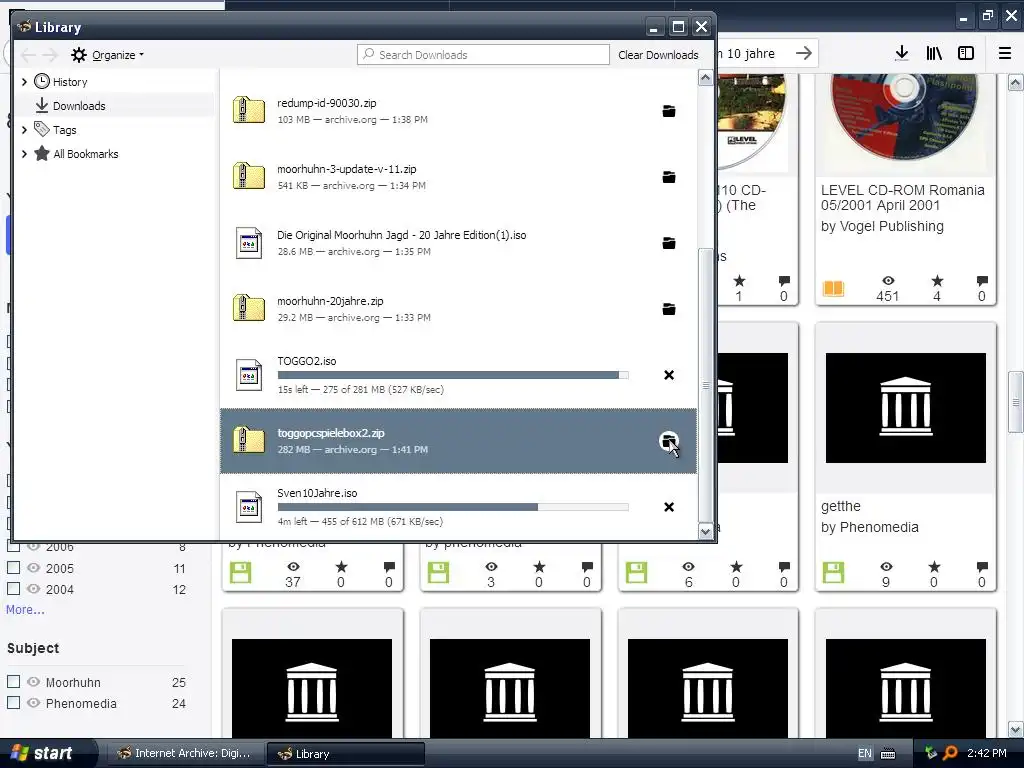This screenshot has height=768, width=1024.
Task: Expand the History tree node
Action: coord(24,82)
